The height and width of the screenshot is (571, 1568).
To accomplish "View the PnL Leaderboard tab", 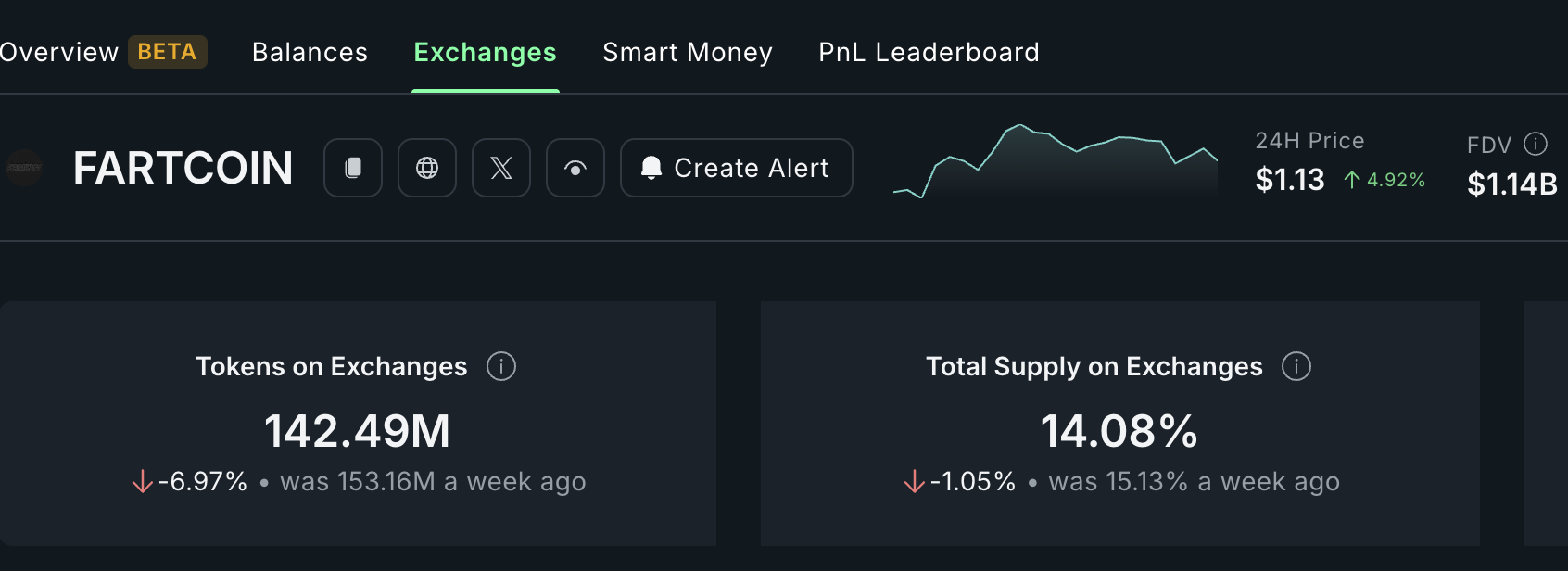I will point(928,53).
